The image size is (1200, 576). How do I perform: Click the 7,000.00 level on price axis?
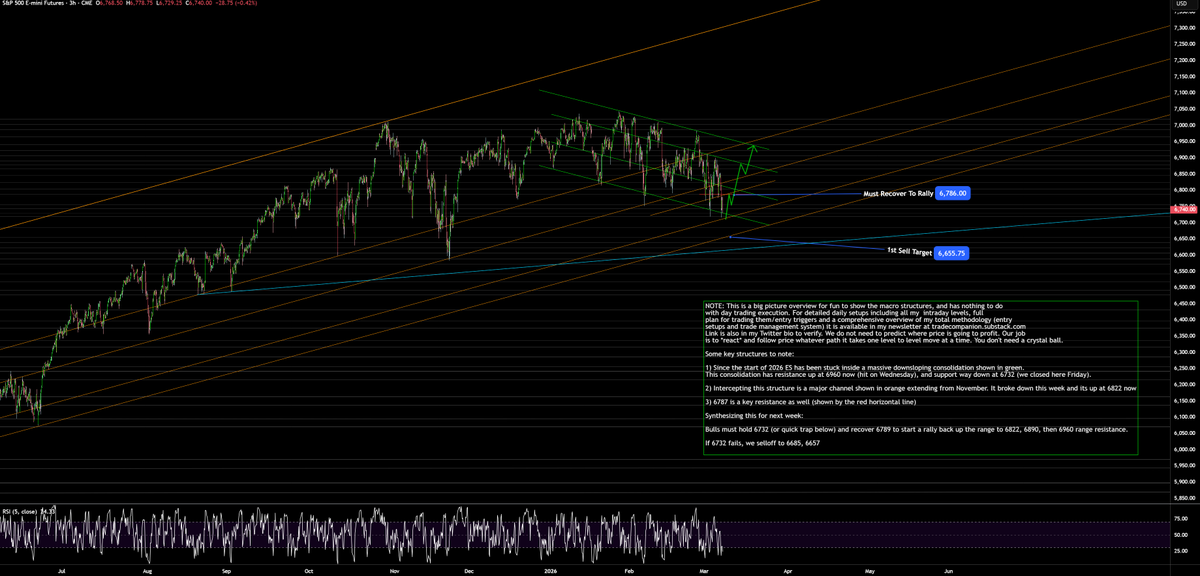1183,125
